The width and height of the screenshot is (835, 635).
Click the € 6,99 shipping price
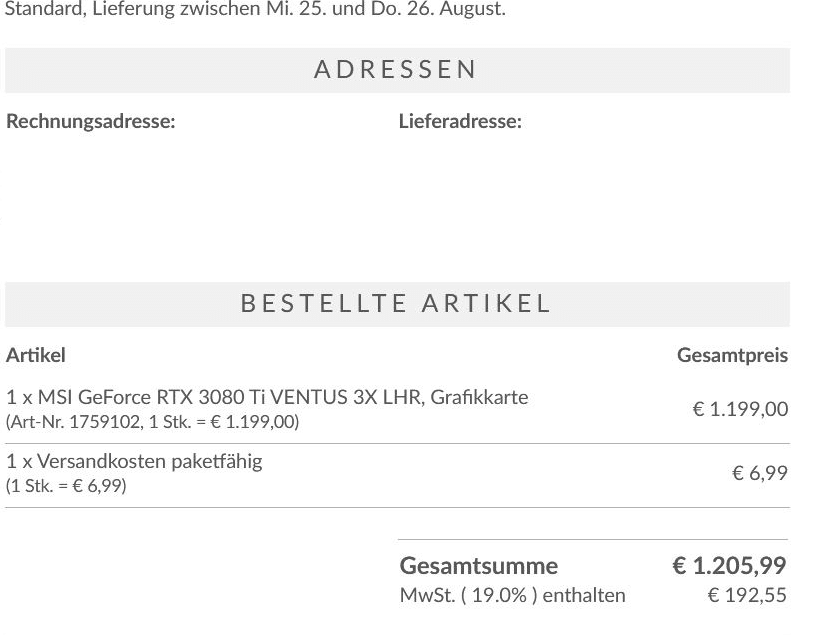coord(760,473)
